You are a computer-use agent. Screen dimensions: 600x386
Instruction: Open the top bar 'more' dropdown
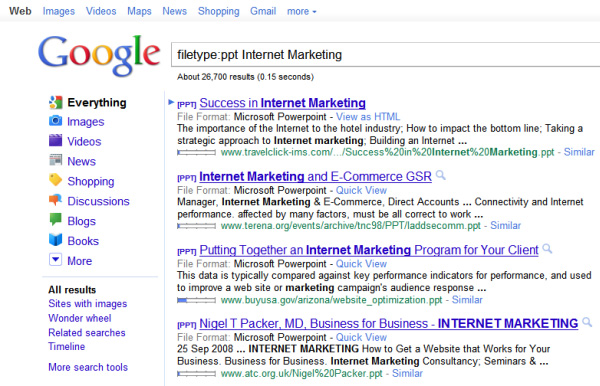[x=302, y=11]
